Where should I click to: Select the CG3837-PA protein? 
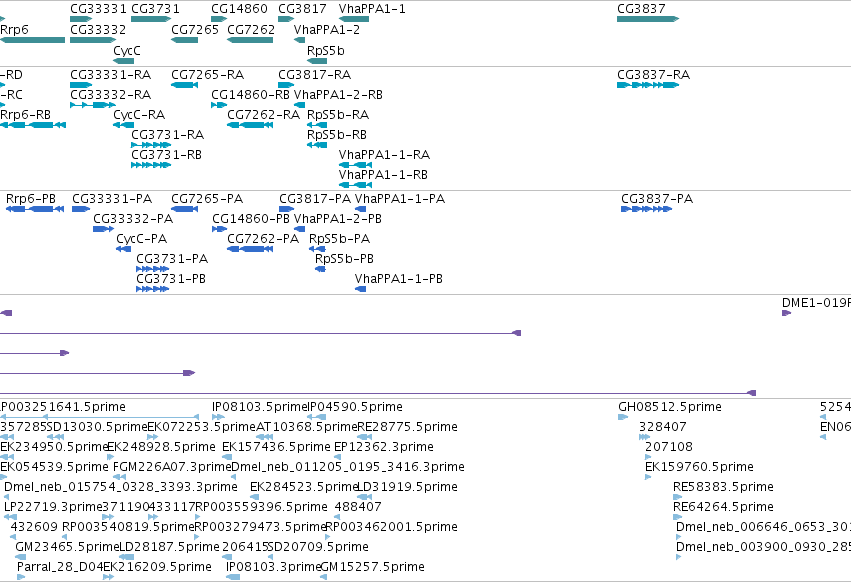pos(646,209)
